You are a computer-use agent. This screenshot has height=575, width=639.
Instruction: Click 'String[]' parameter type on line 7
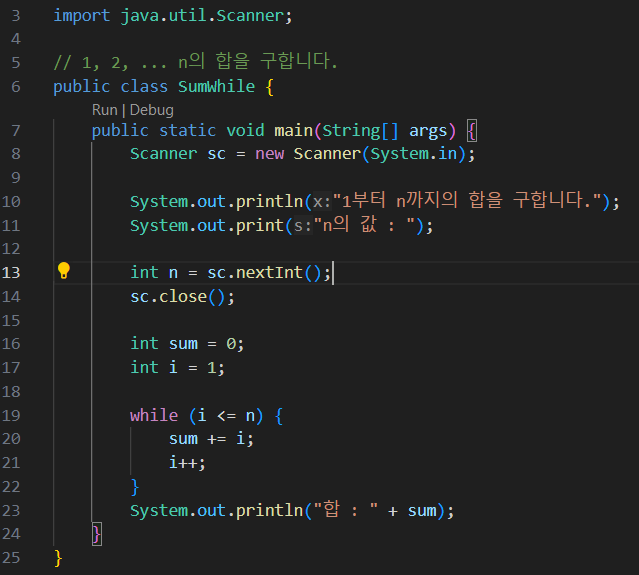tap(360, 130)
